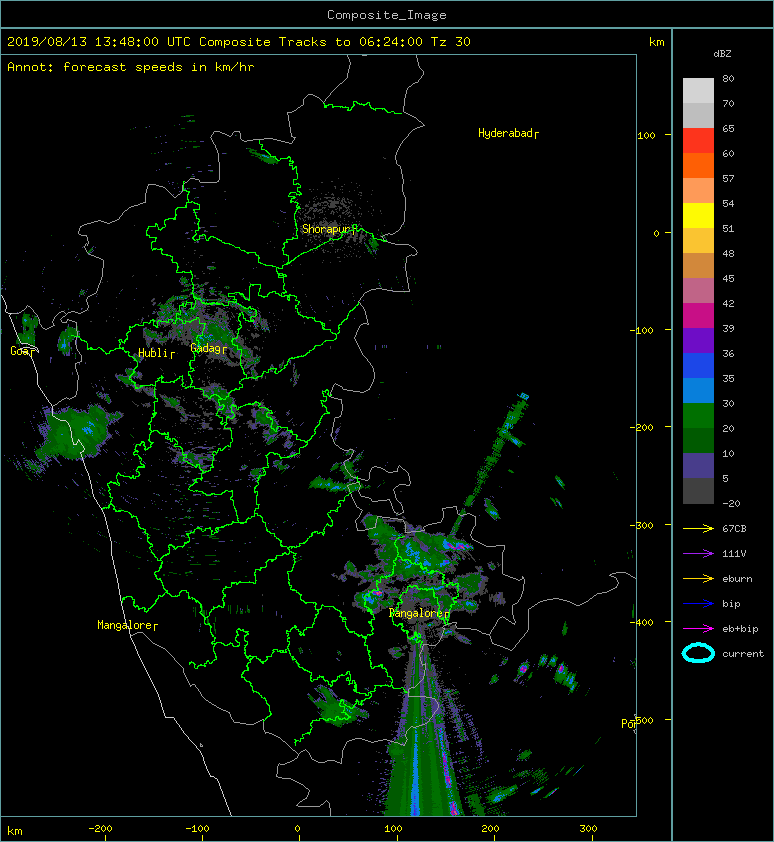The width and height of the screenshot is (774, 842).
Task: Click the Hyderabad city label
Action: (x=508, y=133)
